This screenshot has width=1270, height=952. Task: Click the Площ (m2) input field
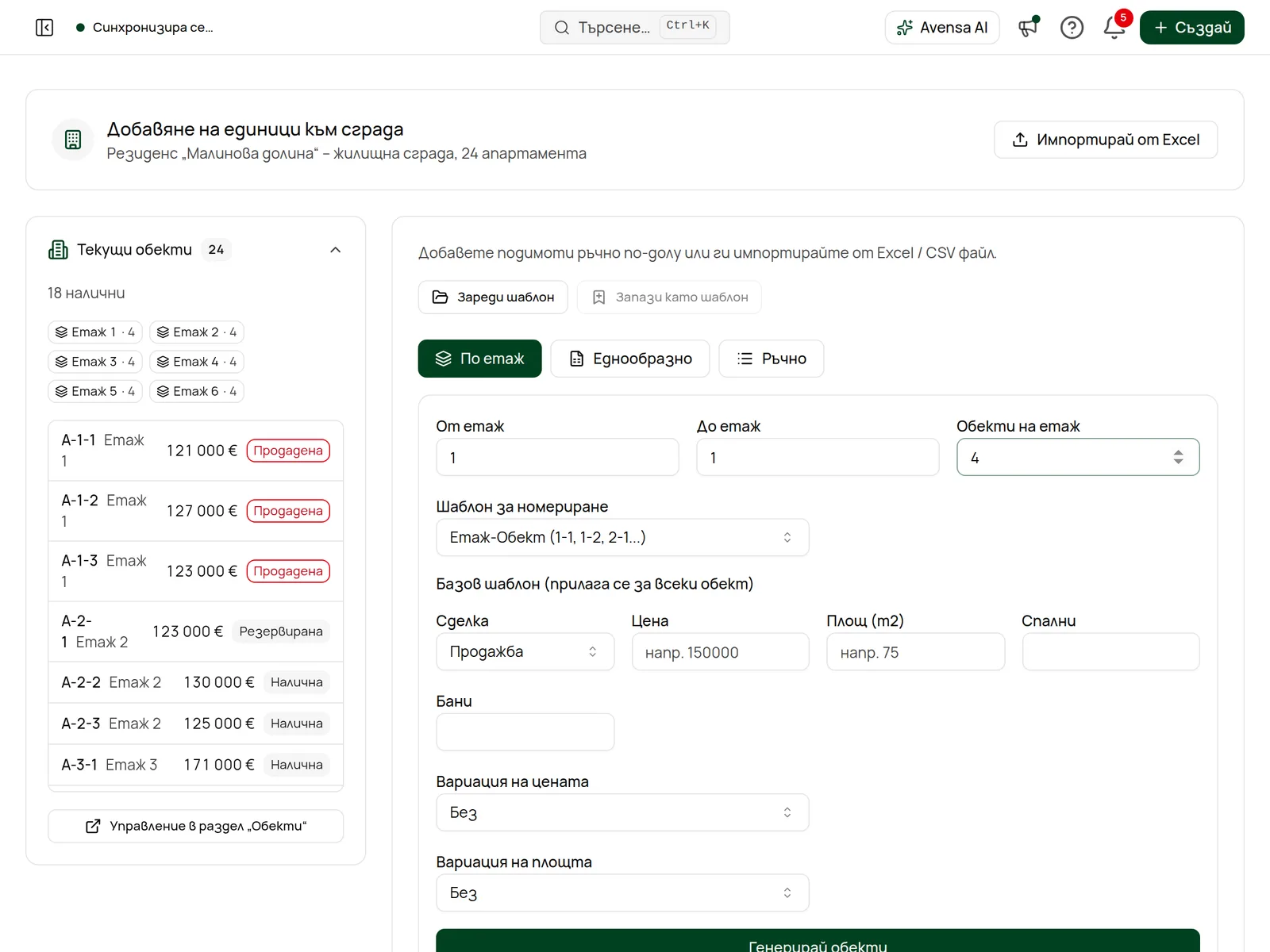[916, 651]
